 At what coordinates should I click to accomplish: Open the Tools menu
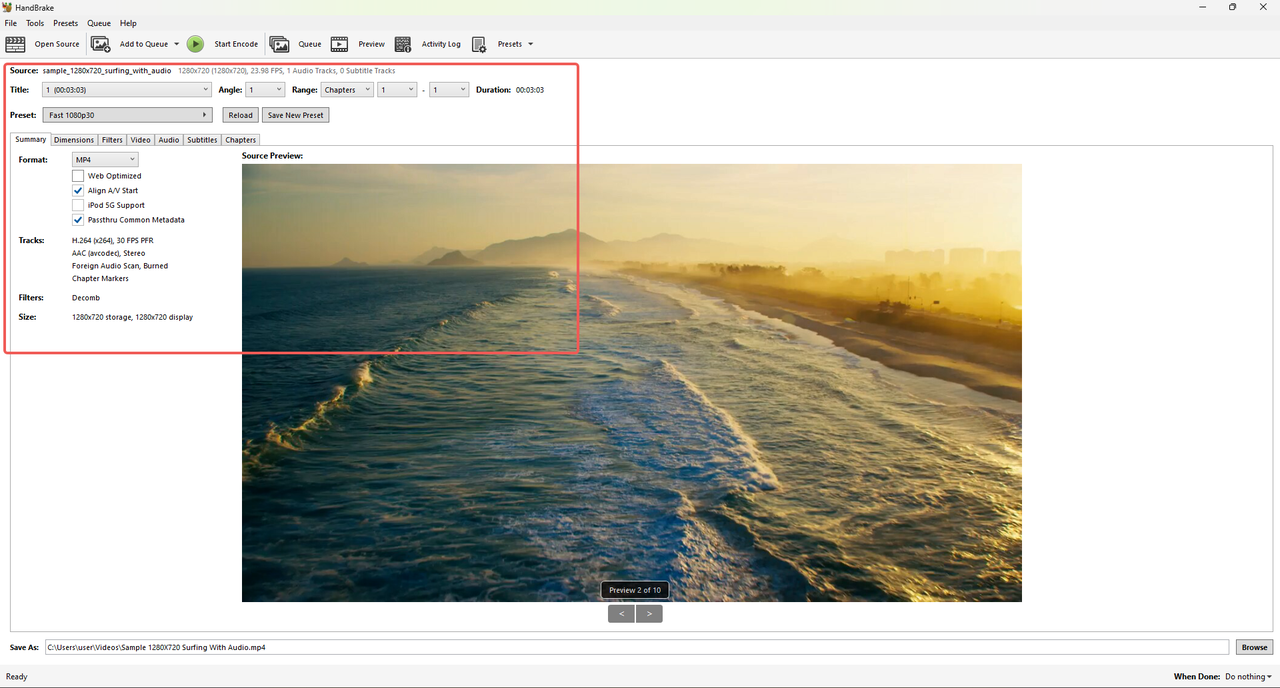35,23
